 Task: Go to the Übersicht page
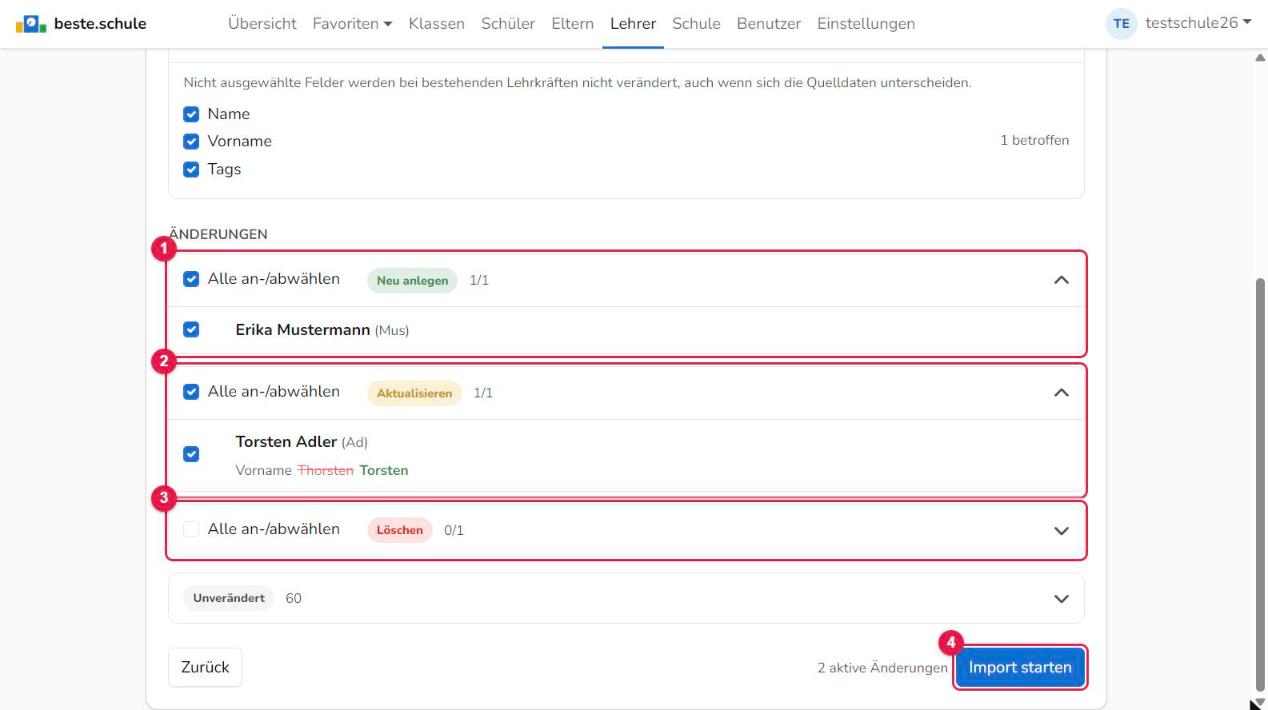tap(262, 24)
